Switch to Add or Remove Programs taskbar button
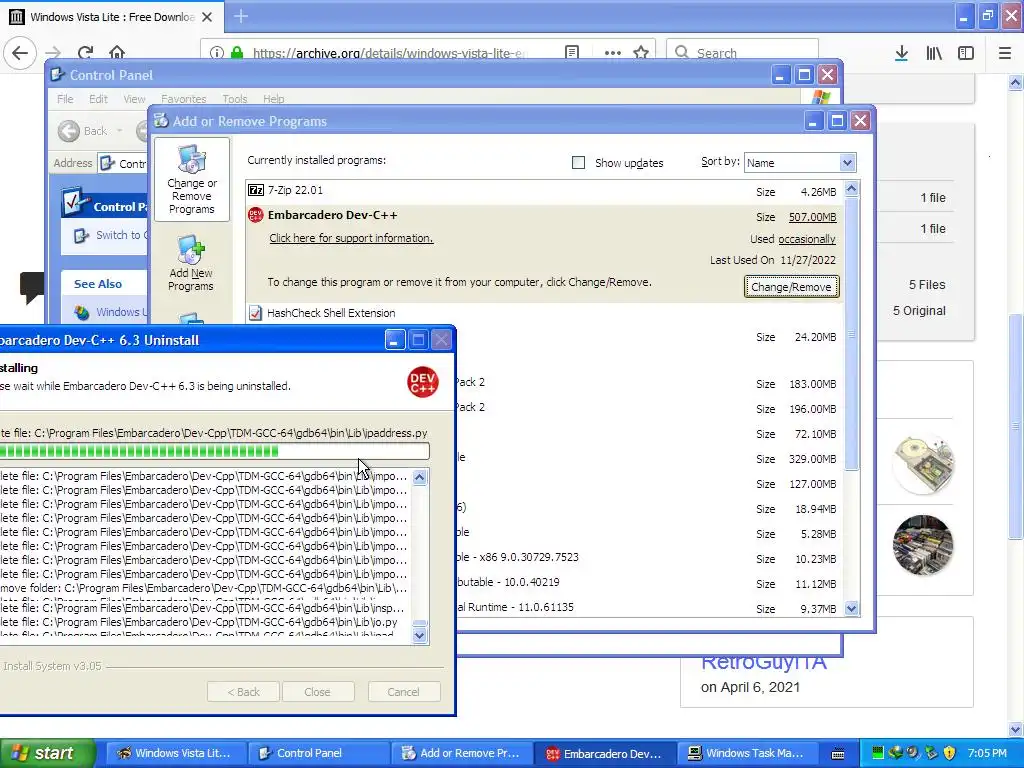The image size is (1024, 768). click(461, 753)
